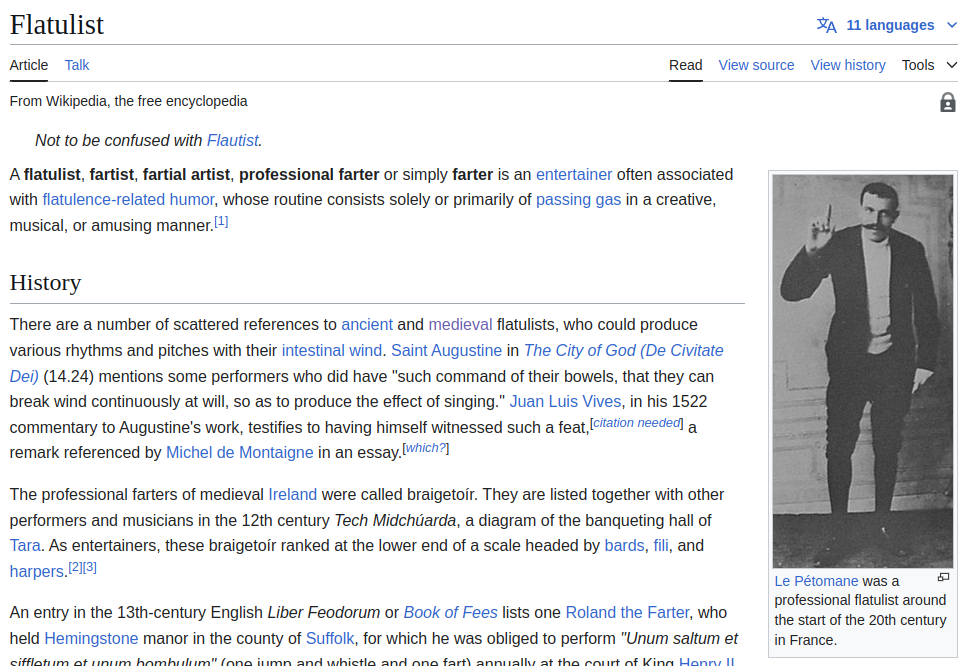Screen dimensions: 967x666
Task: Follow the Flautist disambiguation link
Action: tap(232, 140)
